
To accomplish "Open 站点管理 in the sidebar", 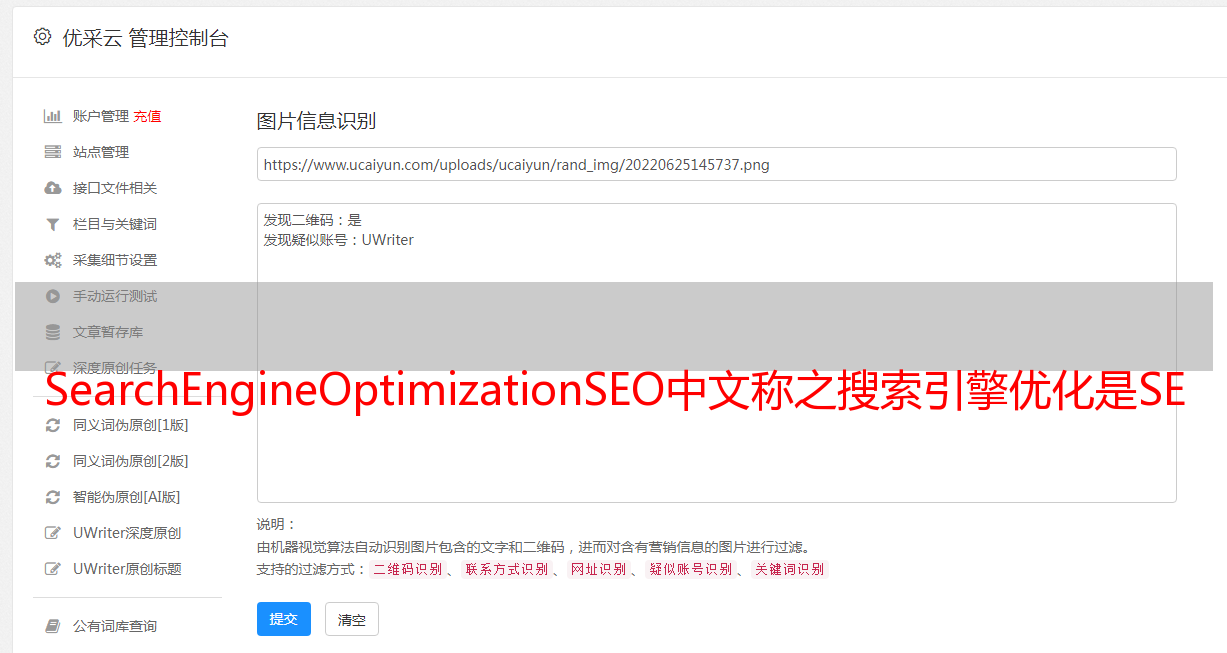I will [x=101, y=152].
